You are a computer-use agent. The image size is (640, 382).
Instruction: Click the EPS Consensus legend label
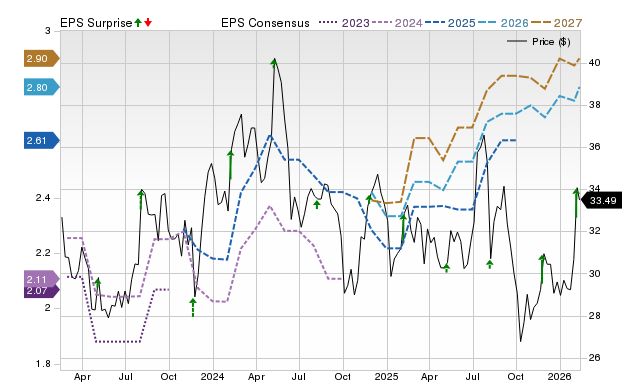pyautogui.click(x=265, y=23)
